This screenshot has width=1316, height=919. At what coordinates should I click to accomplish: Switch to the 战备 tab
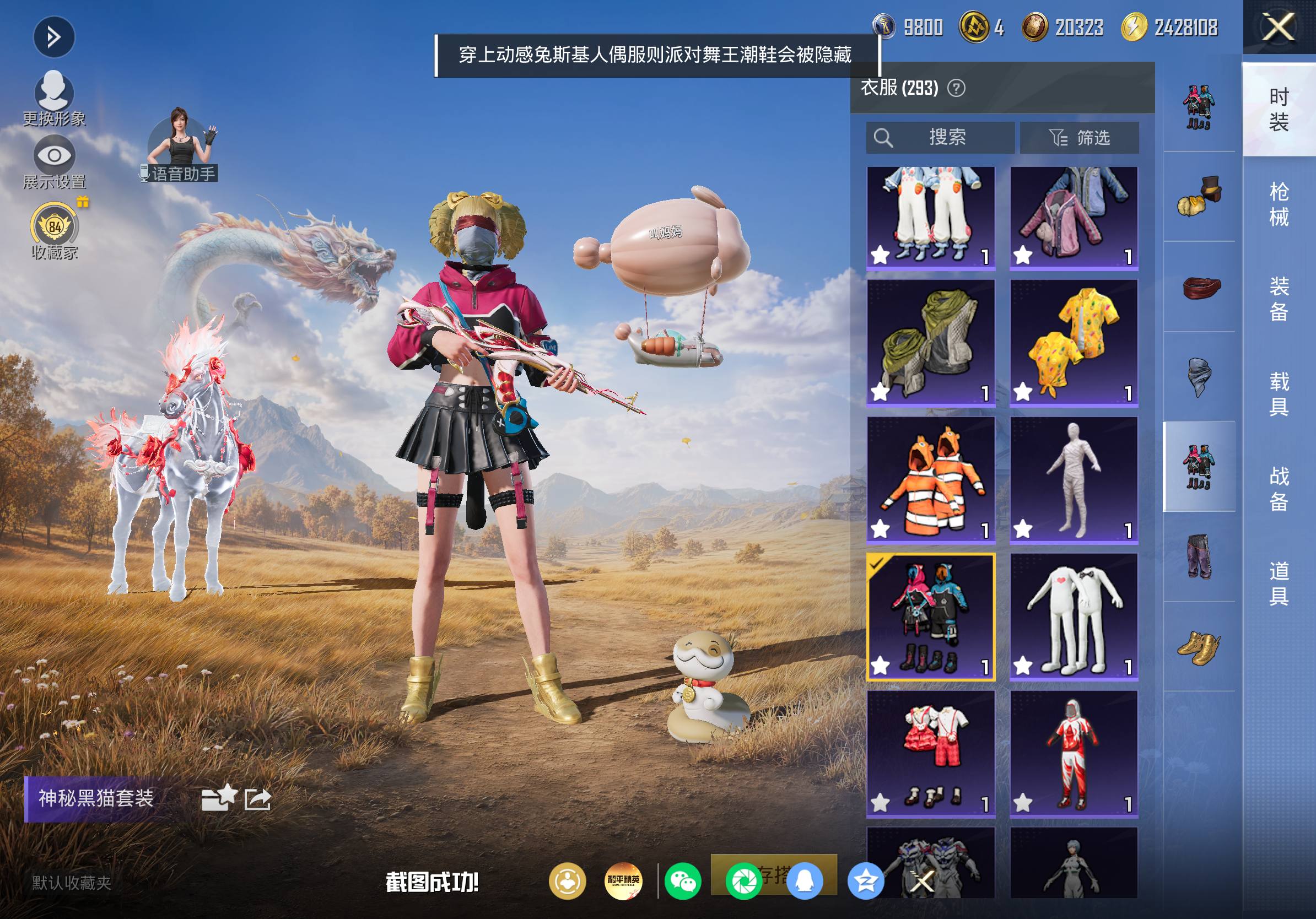[1279, 489]
